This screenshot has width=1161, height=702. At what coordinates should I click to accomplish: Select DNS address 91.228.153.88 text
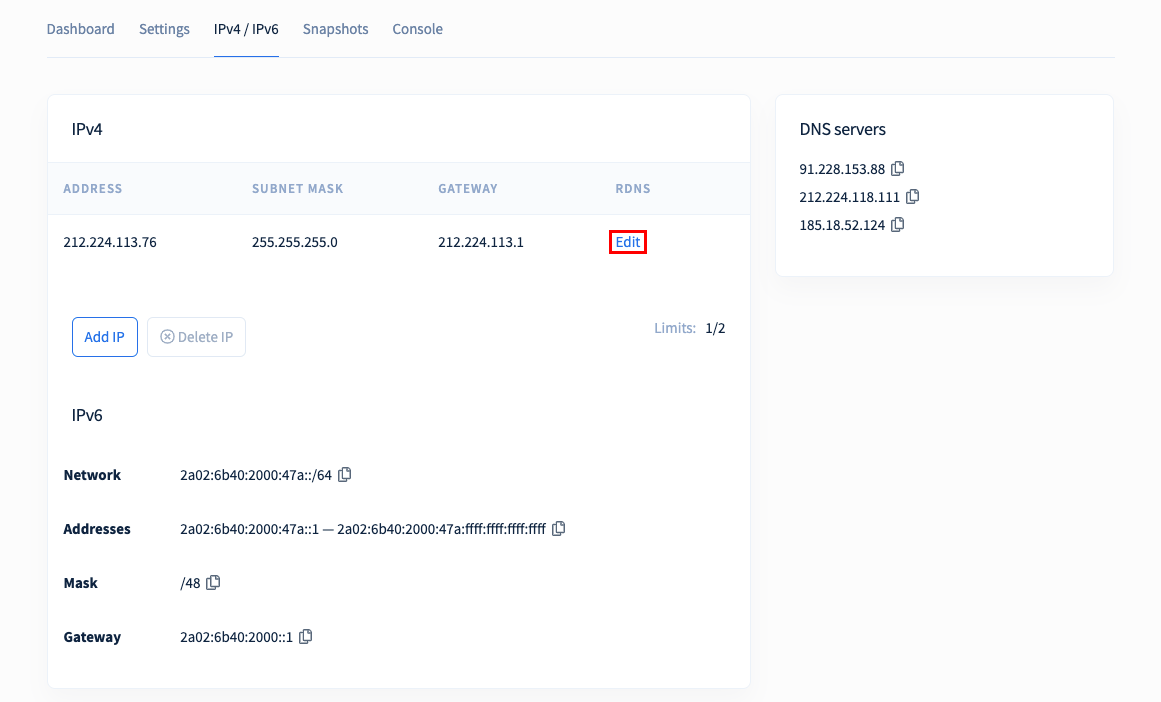coord(843,169)
